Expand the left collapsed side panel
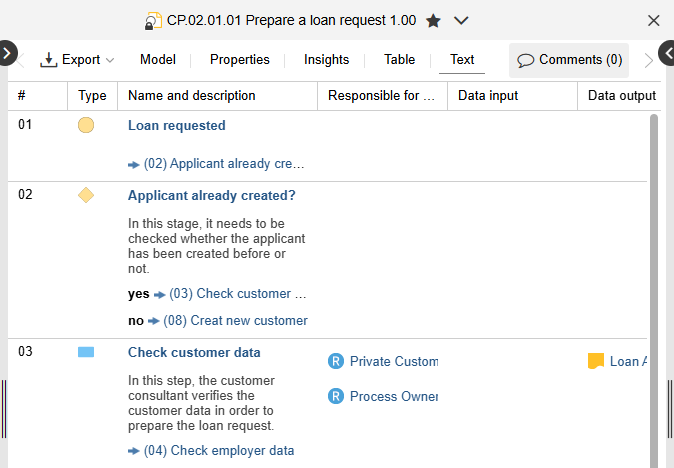The width and height of the screenshot is (674, 468). pos(6,54)
